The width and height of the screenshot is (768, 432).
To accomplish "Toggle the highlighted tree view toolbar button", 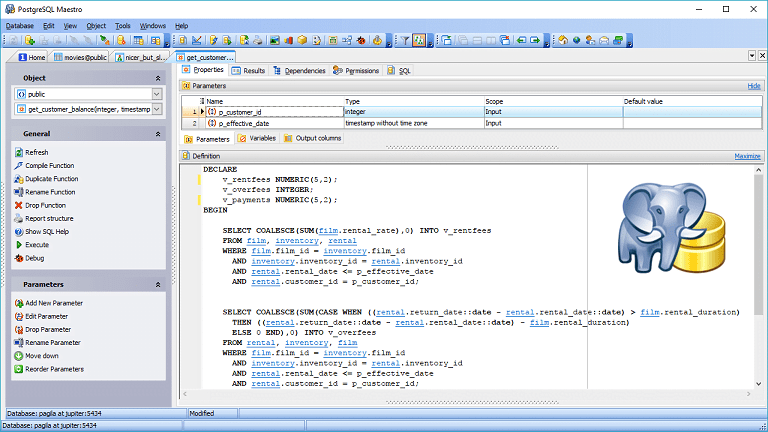I will tap(419, 41).
